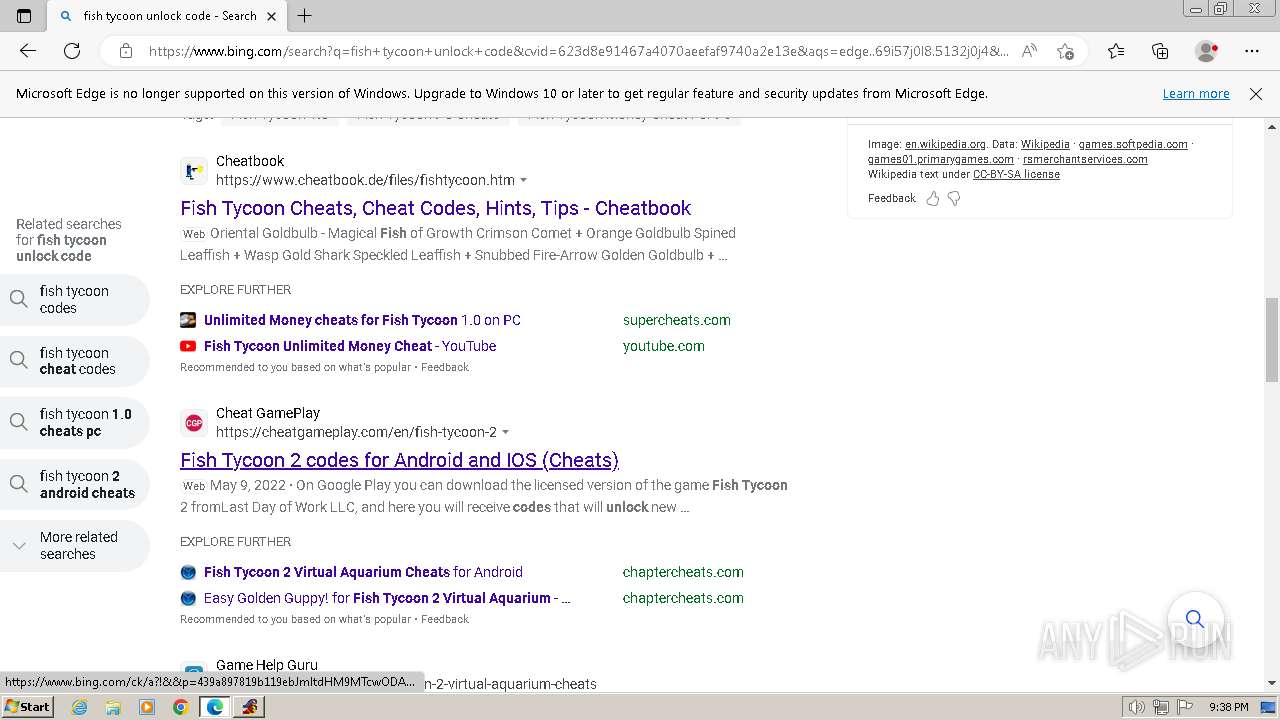Search related 'fish tycoon 1.0 cheats pc'
Image resolution: width=1280 pixels, height=720 pixels.
coord(75,422)
